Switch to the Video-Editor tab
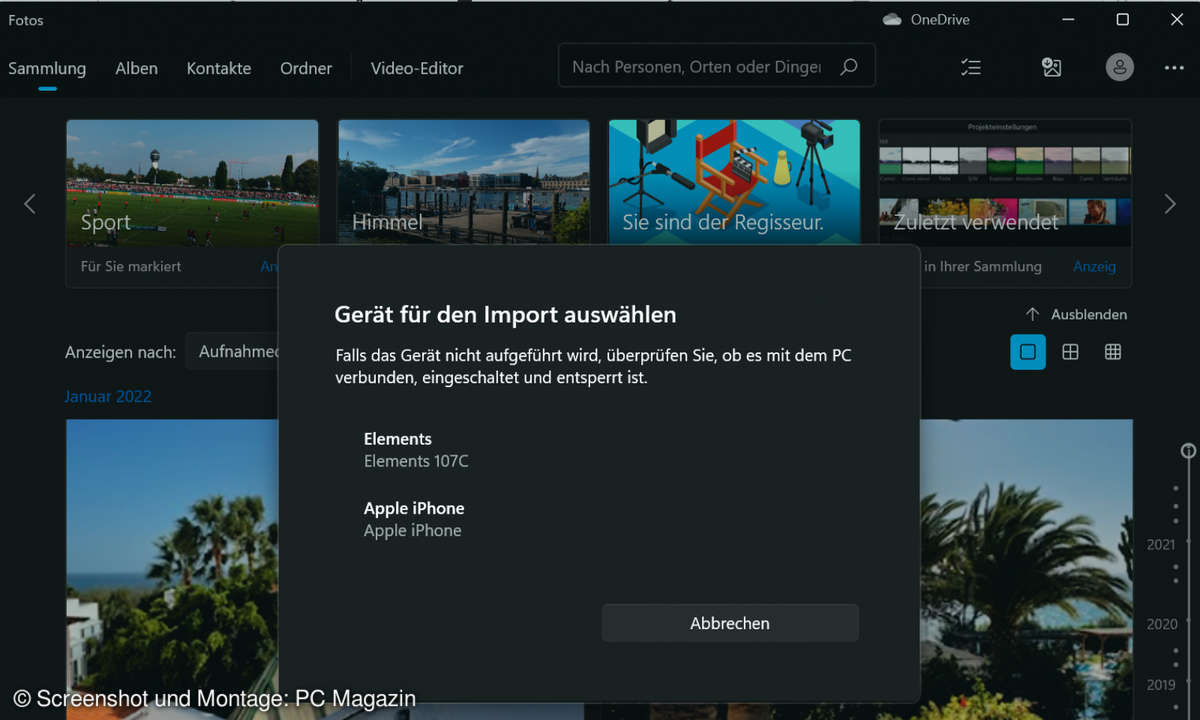The width and height of the screenshot is (1200, 720). [416, 68]
